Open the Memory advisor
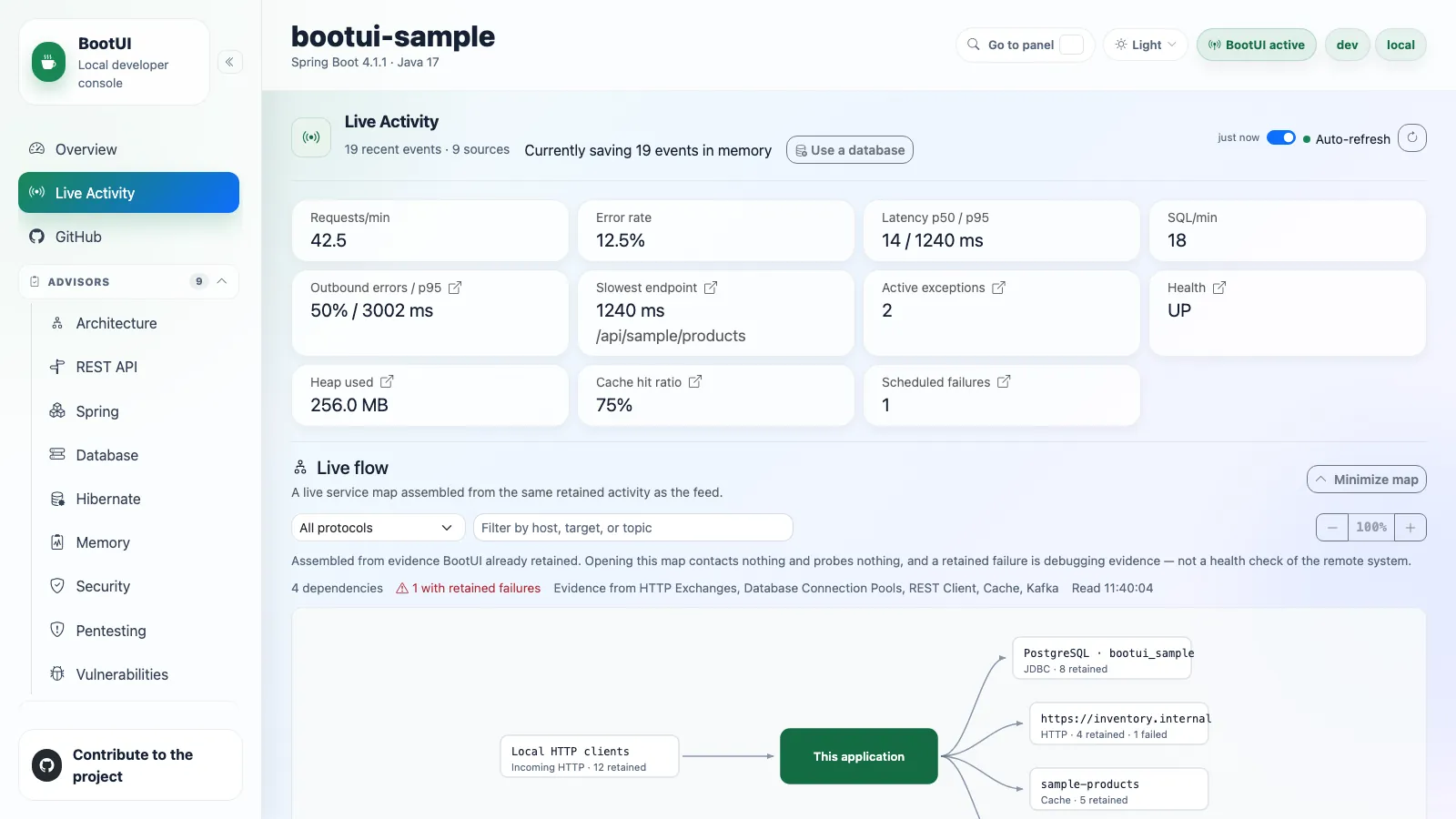The width and height of the screenshot is (1456, 819). (135, 542)
